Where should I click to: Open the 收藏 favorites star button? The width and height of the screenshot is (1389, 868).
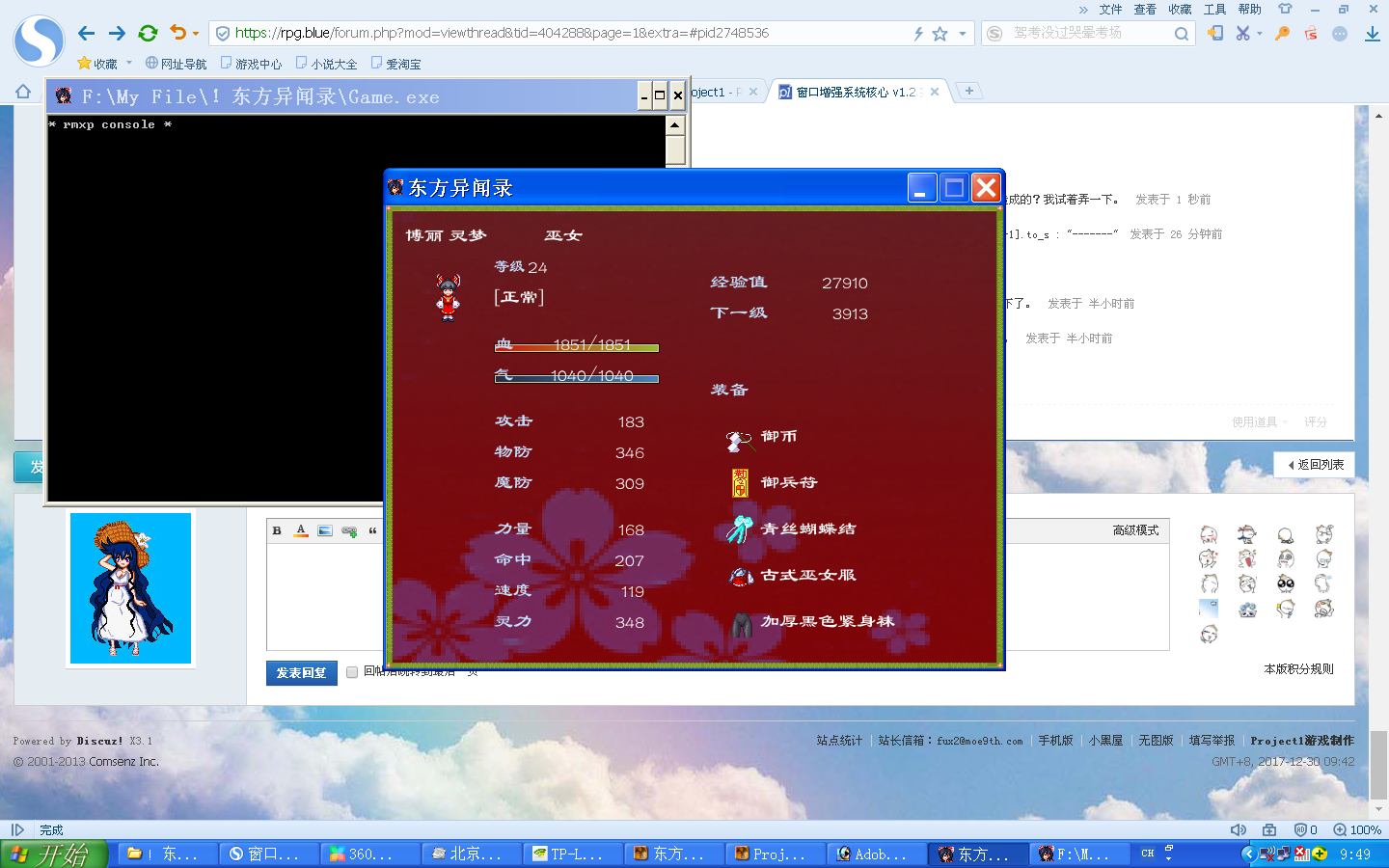97,64
